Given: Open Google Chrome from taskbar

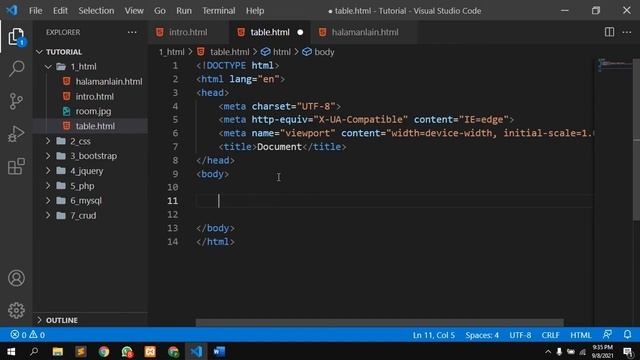Looking at the screenshot, I should (x=104, y=351).
